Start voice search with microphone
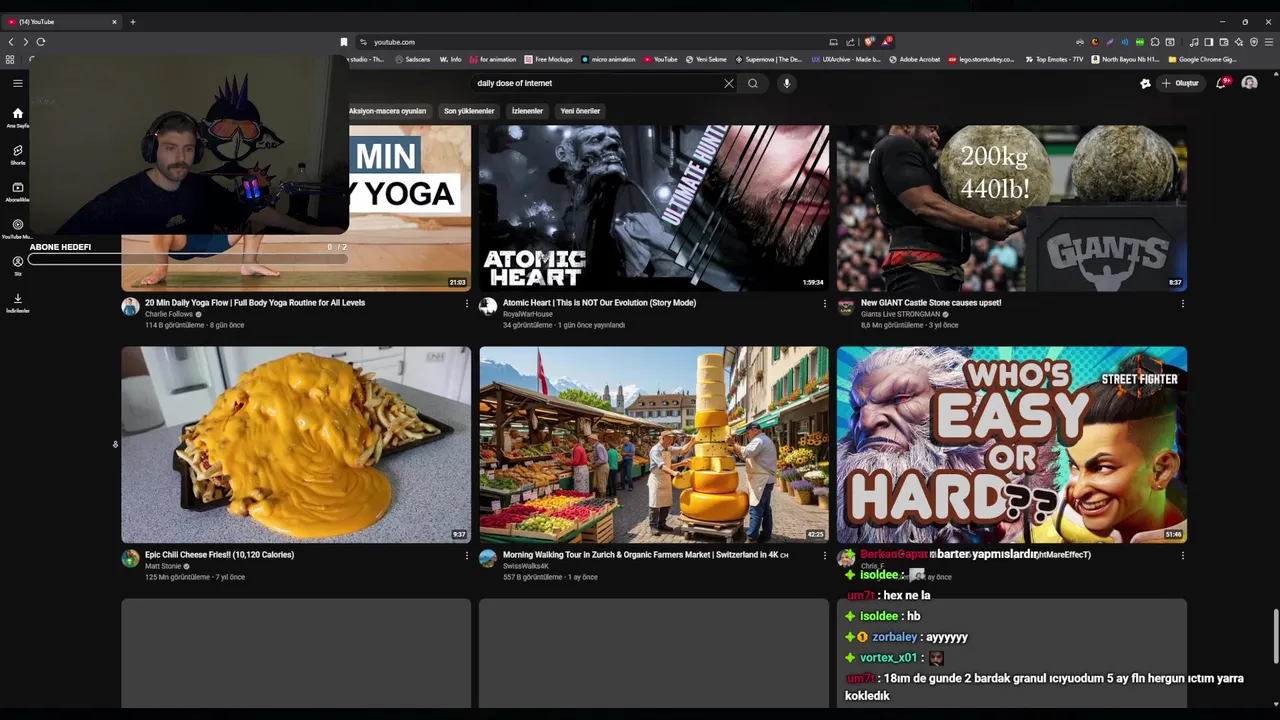The width and height of the screenshot is (1280, 720). coord(787,83)
